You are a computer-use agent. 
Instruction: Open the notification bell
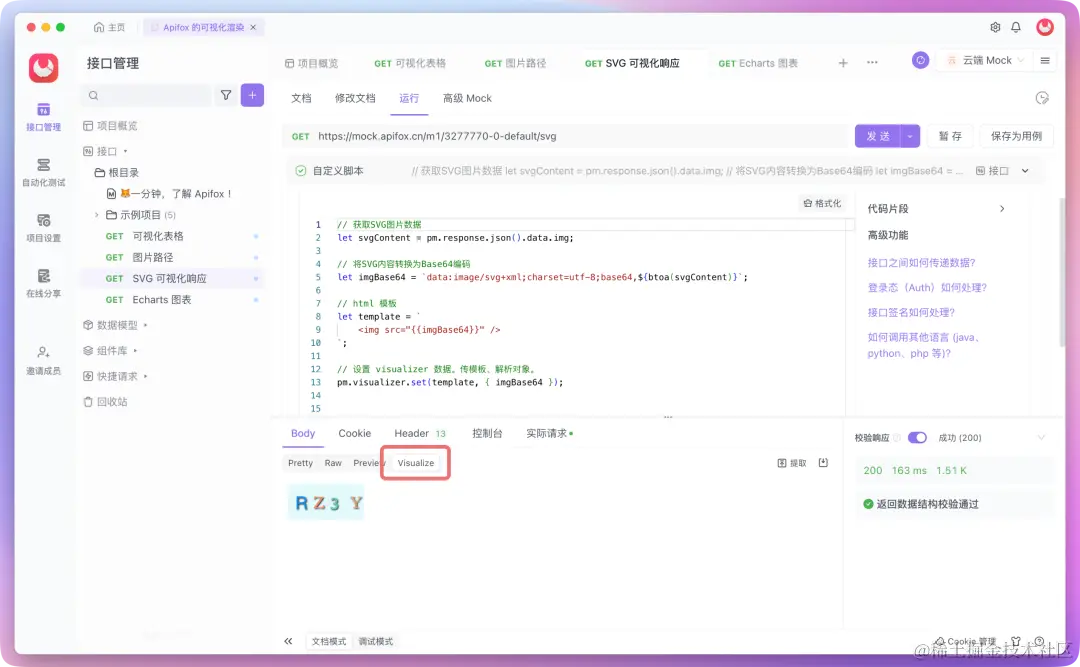tap(1016, 27)
